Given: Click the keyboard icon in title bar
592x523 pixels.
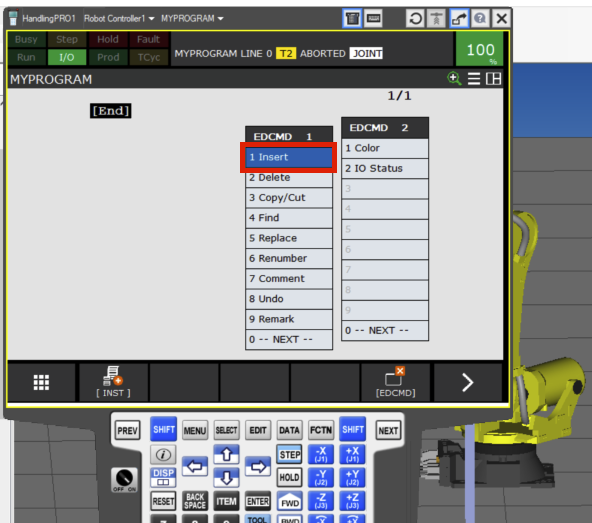Looking at the screenshot, I should click(x=373, y=18).
